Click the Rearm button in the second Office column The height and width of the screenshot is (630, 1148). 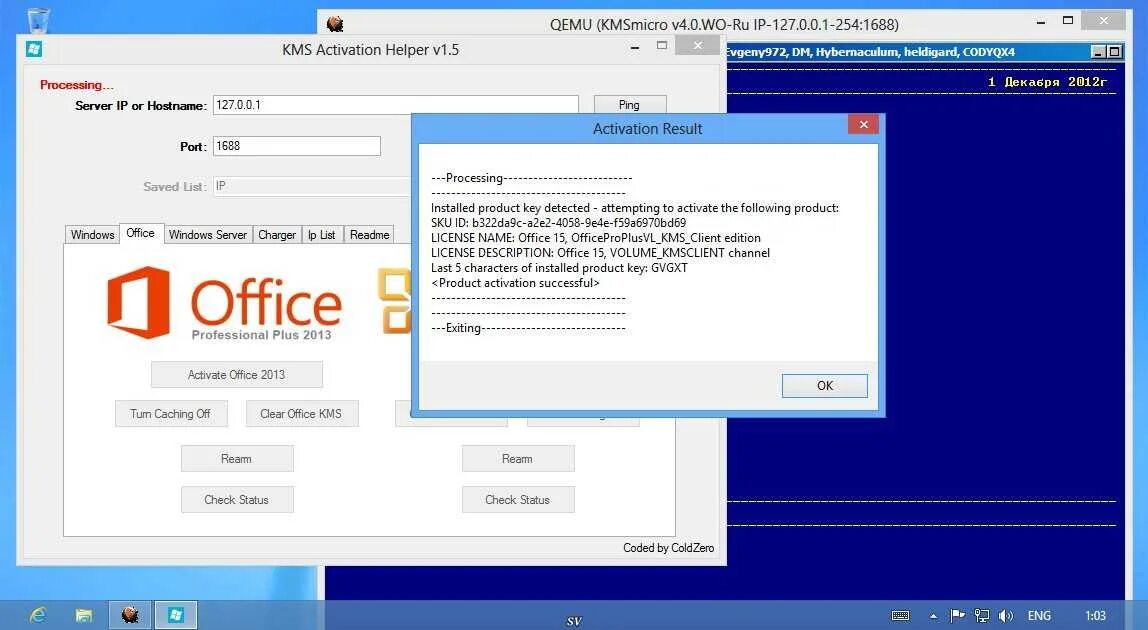pyautogui.click(x=518, y=459)
